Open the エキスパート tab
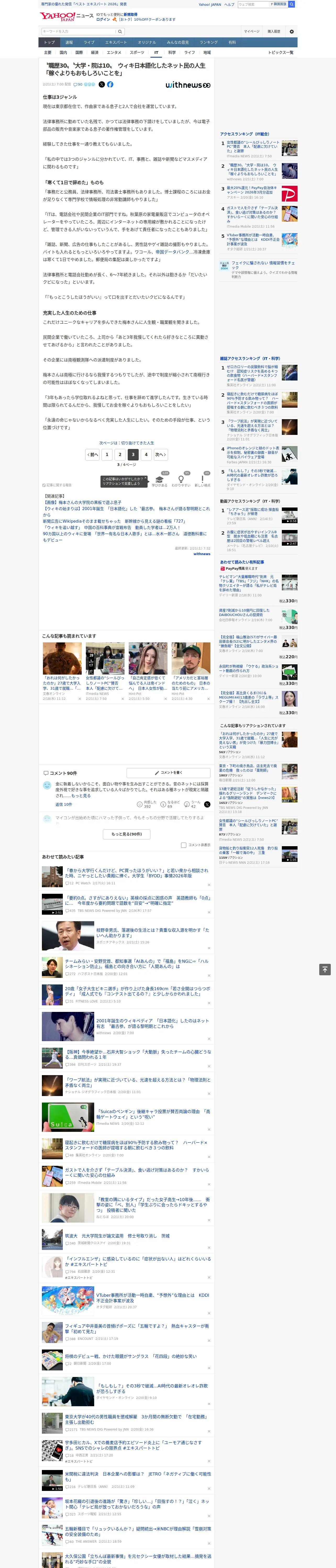The image size is (336, 1568). (116, 43)
